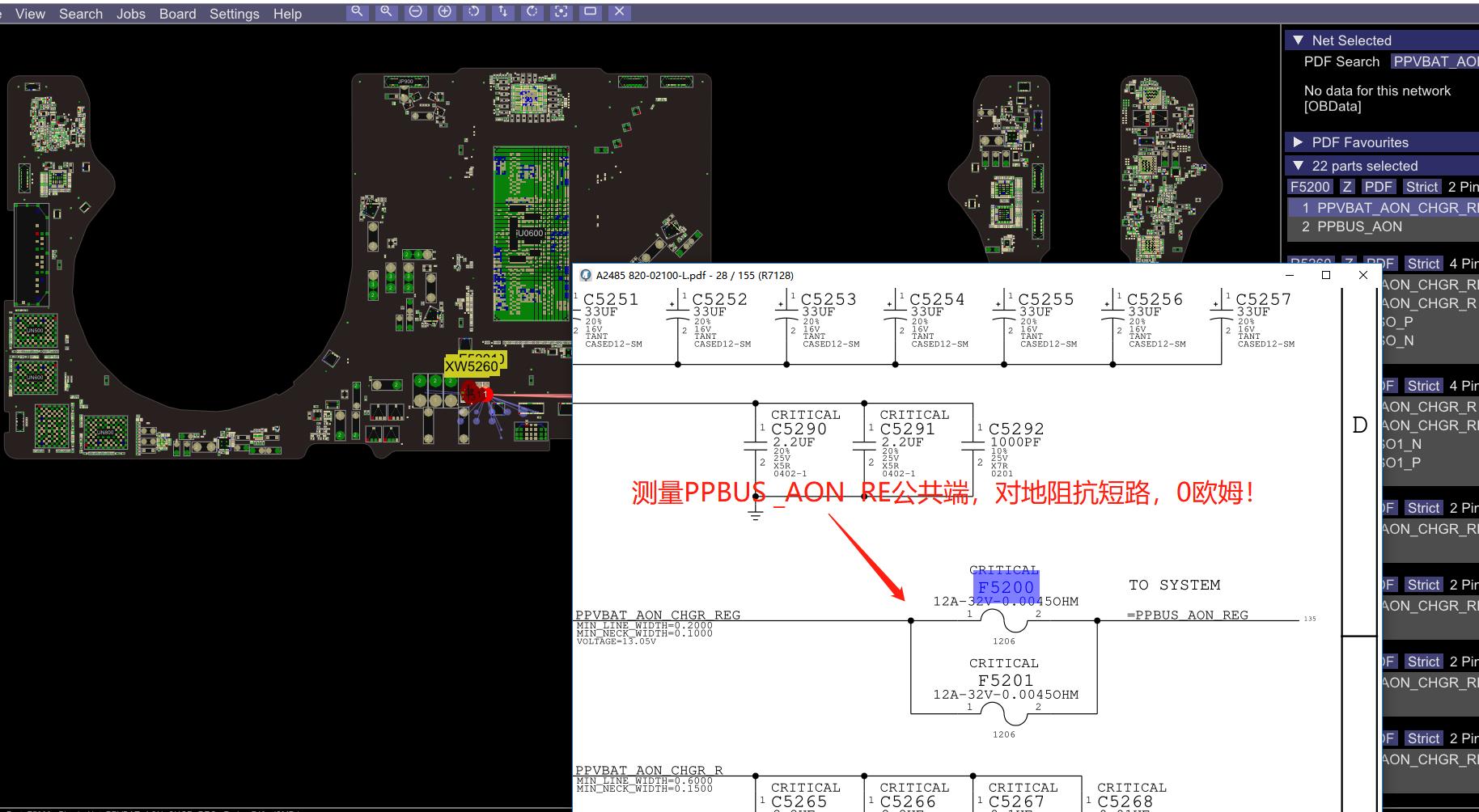1479x812 pixels.
Task: Click the circled minus toolbar icon
Action: click(415, 11)
